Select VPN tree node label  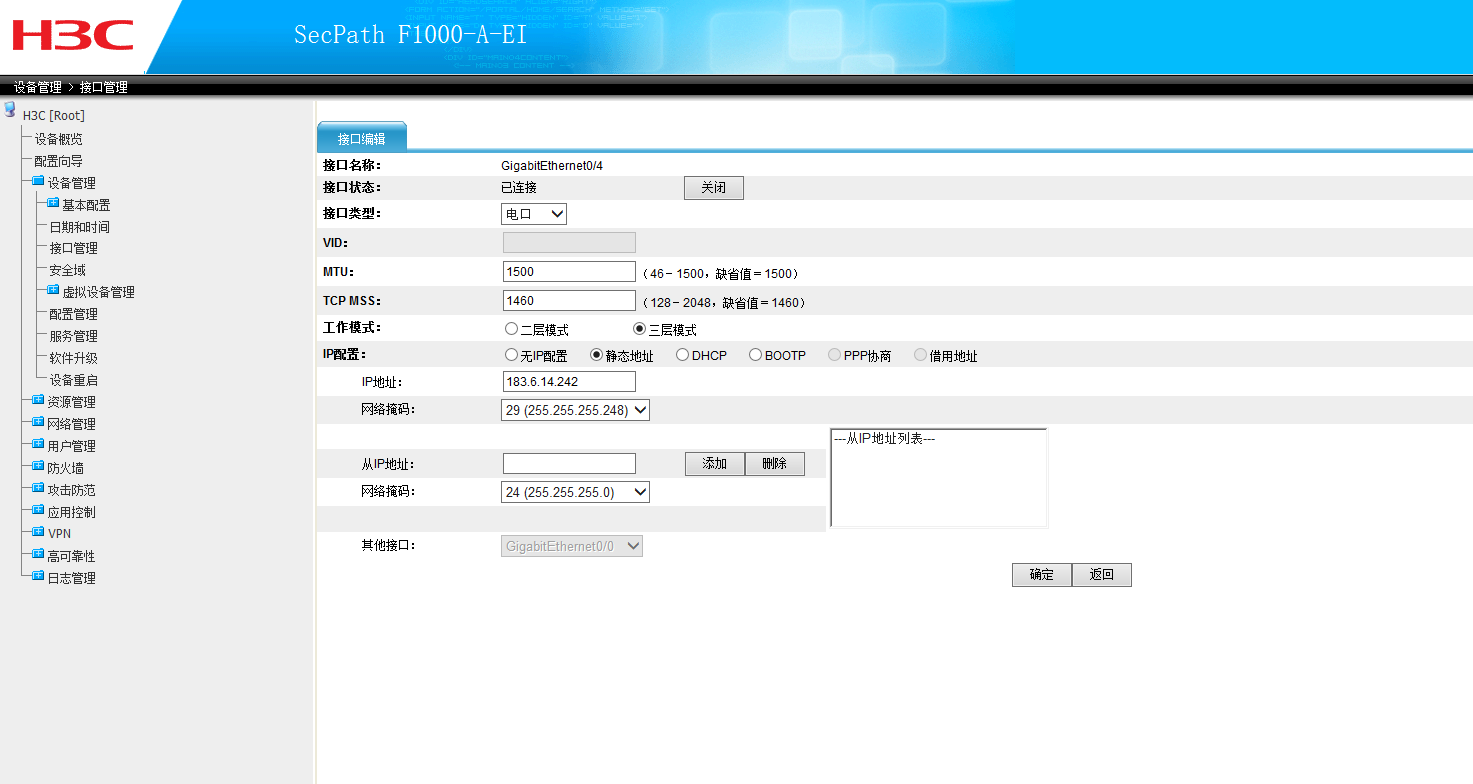pos(59,534)
